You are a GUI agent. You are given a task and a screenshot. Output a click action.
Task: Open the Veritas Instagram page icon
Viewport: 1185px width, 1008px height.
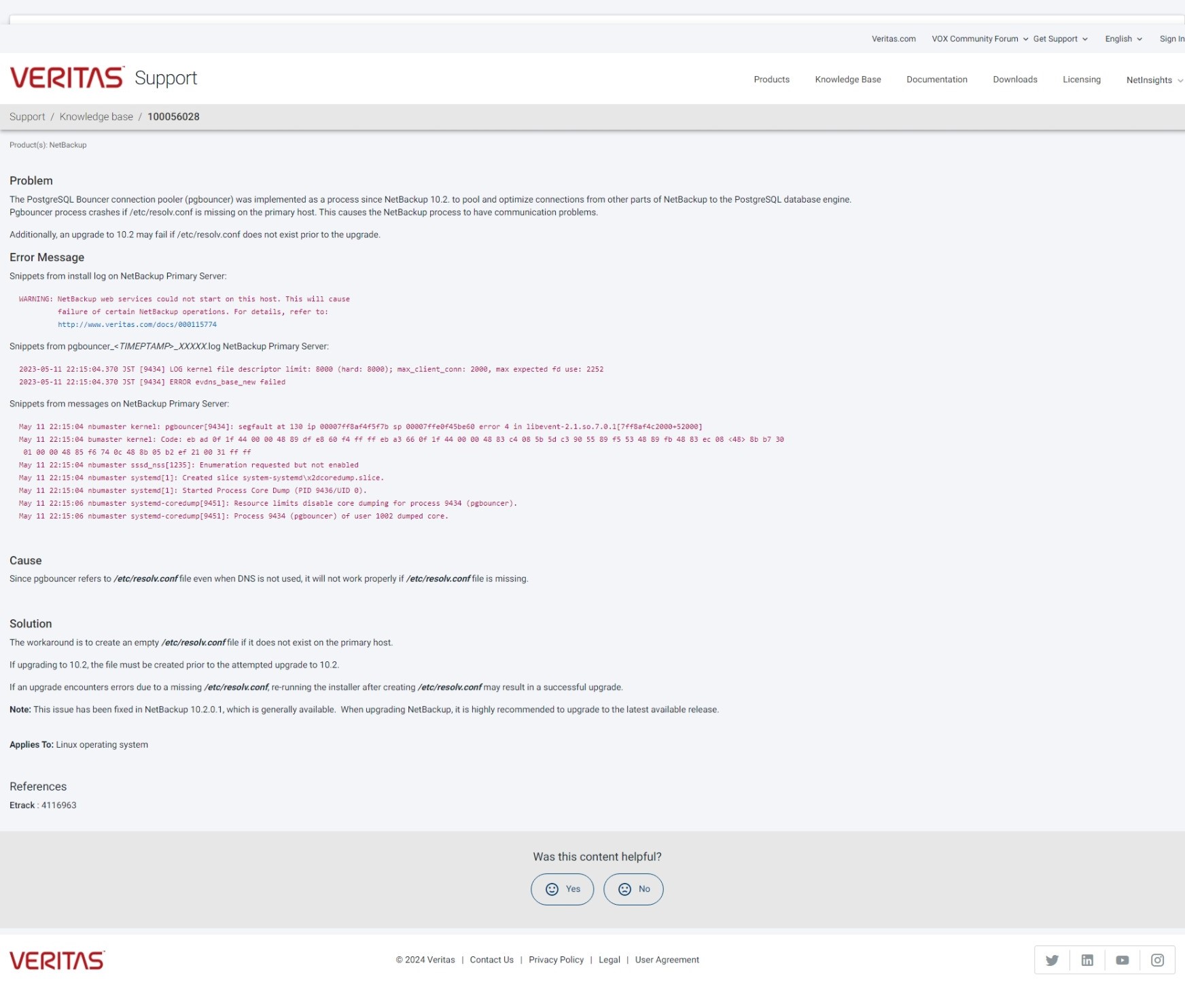point(1157,960)
